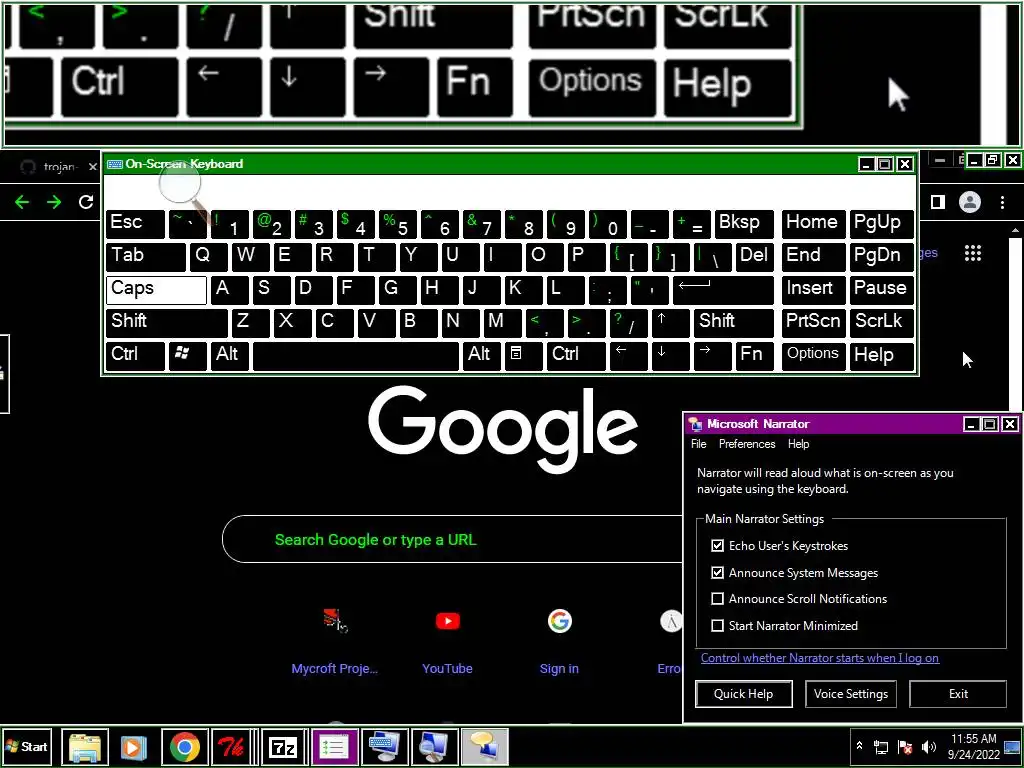
Task: Toggle Fn key on On-Screen Keyboard
Action: tap(754, 356)
